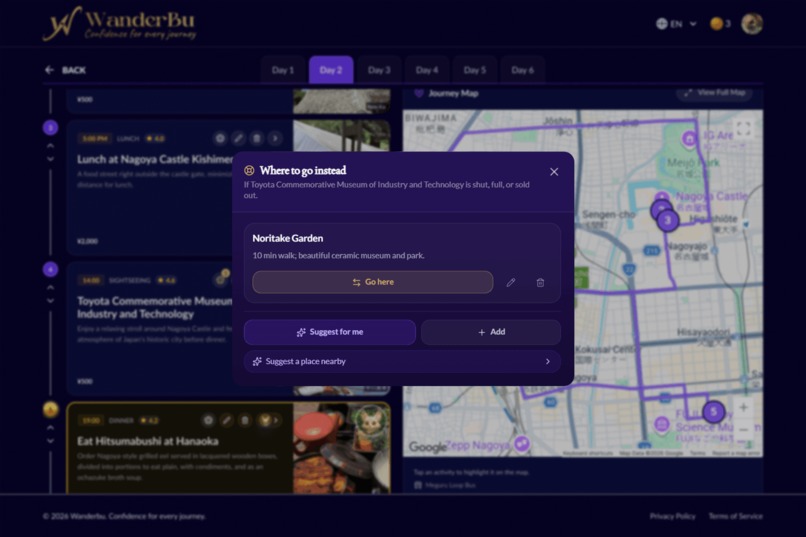The image size is (806, 537).
Task: Click the pencil edit icon on Lunch card
Action: click(x=238, y=138)
